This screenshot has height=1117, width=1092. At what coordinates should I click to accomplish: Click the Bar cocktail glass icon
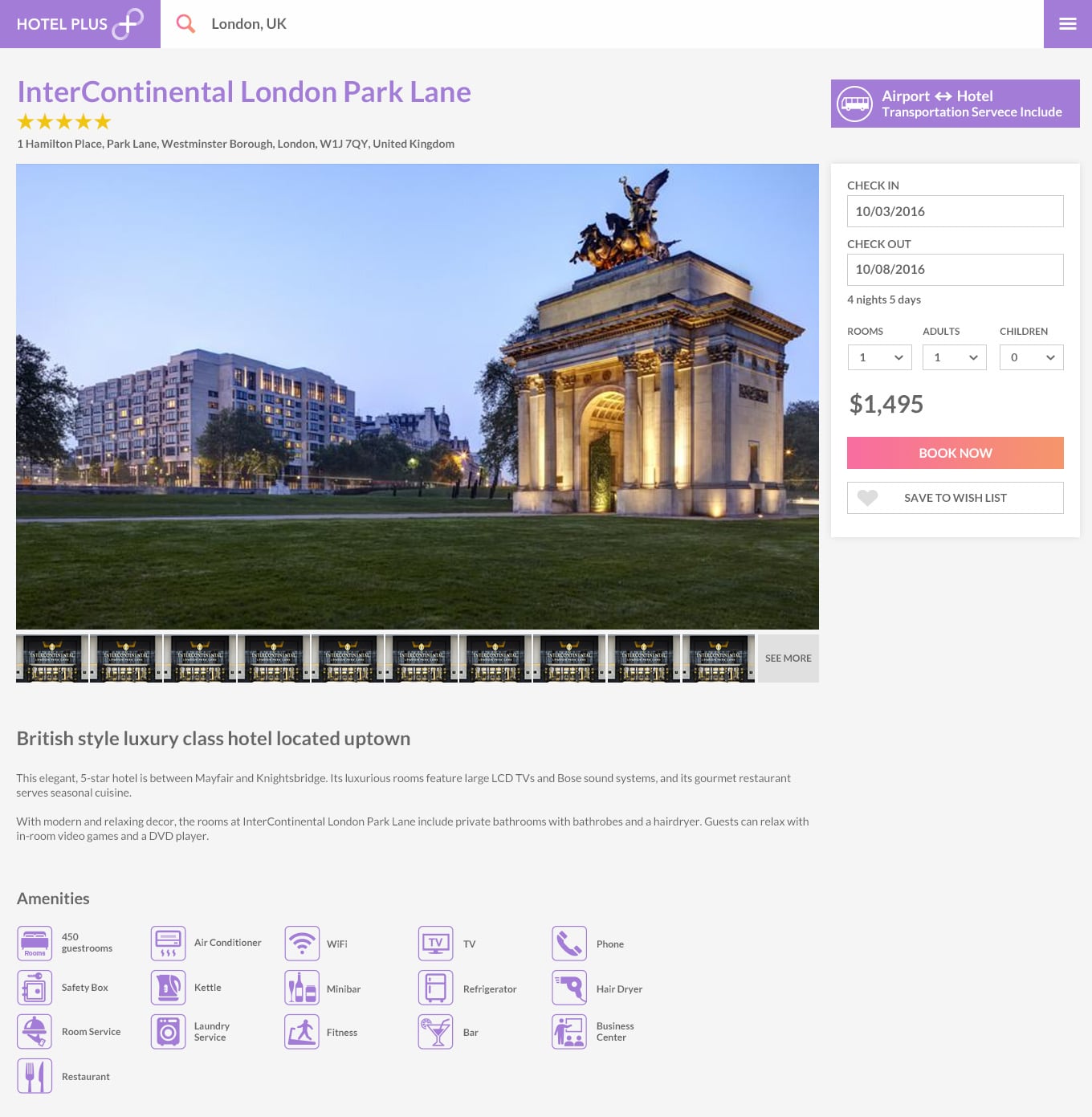[436, 1032]
